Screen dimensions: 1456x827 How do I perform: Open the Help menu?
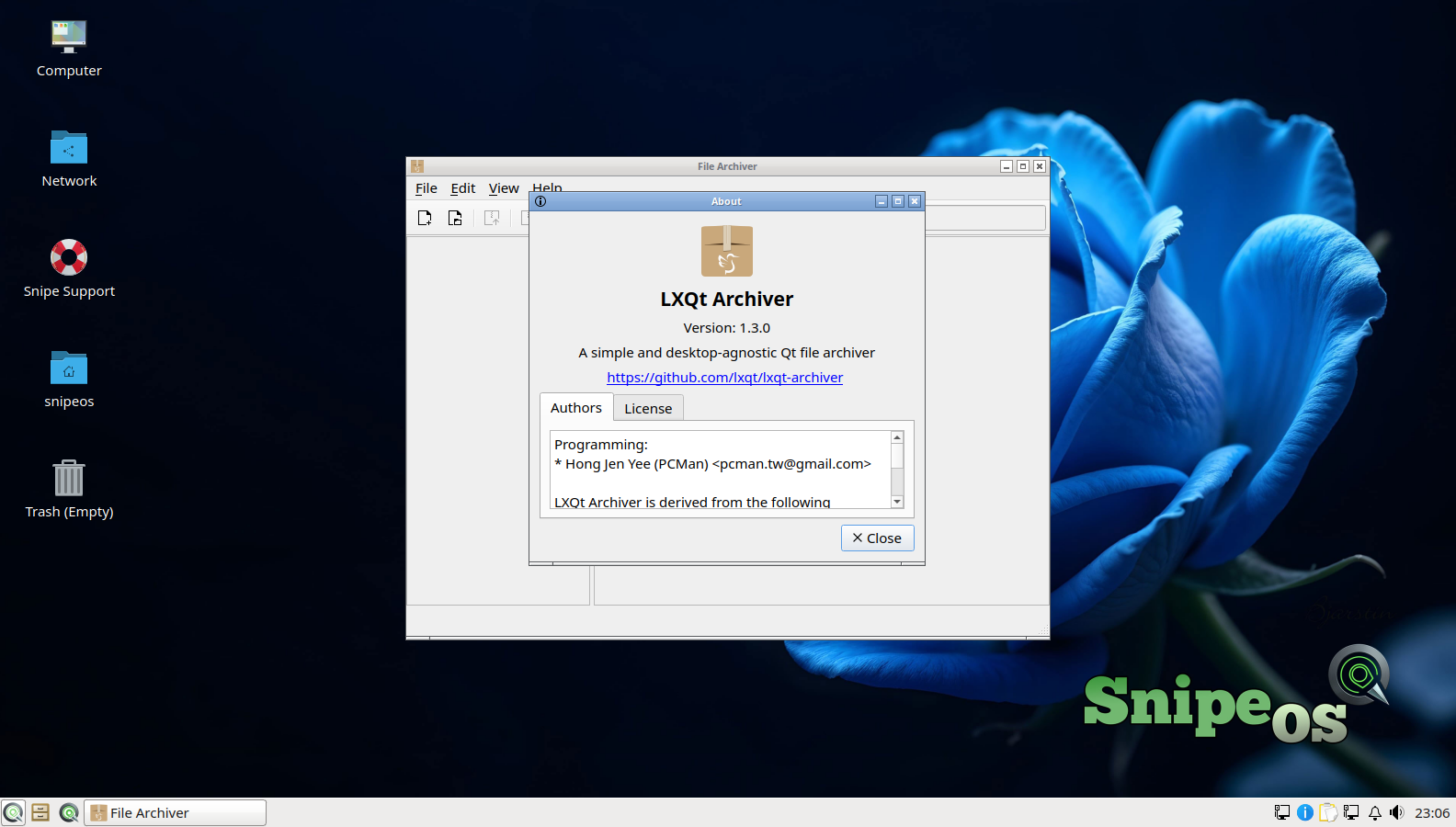coord(547,187)
